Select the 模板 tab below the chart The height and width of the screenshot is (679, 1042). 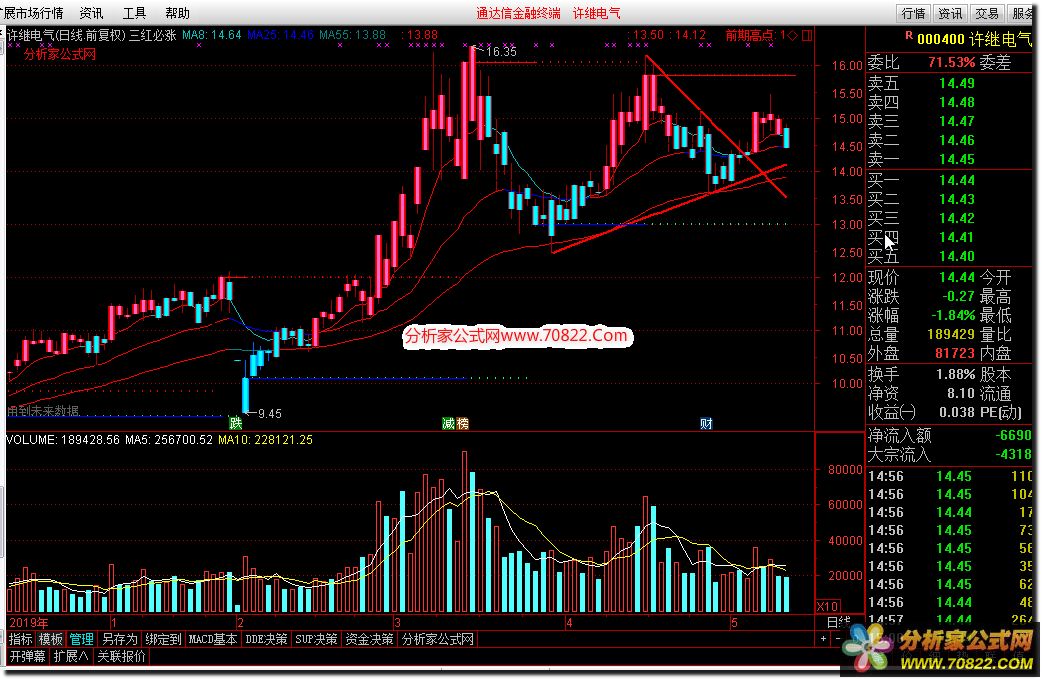[51, 639]
